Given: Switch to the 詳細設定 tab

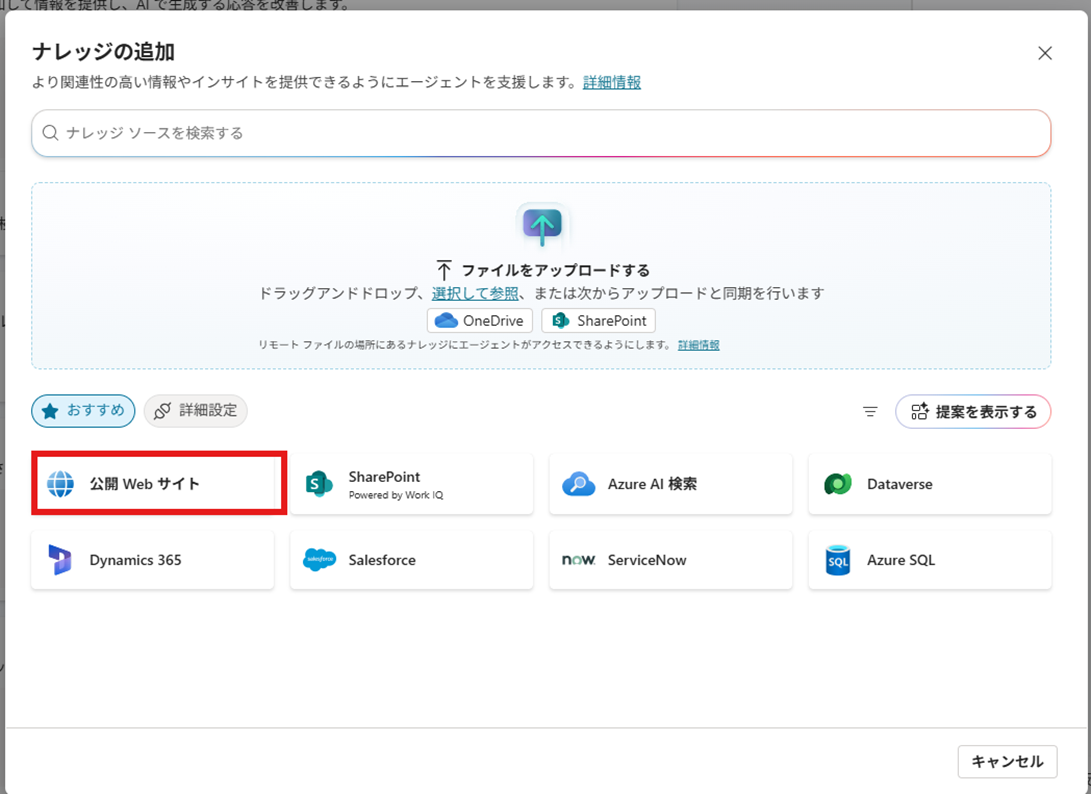Looking at the screenshot, I should [x=196, y=411].
